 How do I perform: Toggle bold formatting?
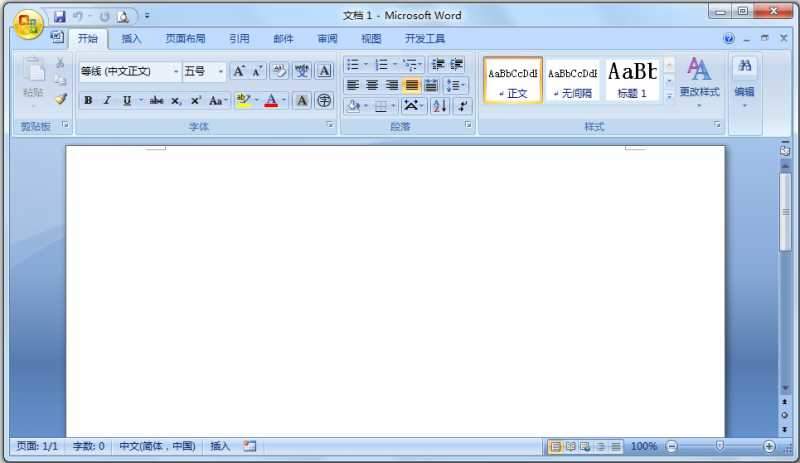[x=88, y=101]
